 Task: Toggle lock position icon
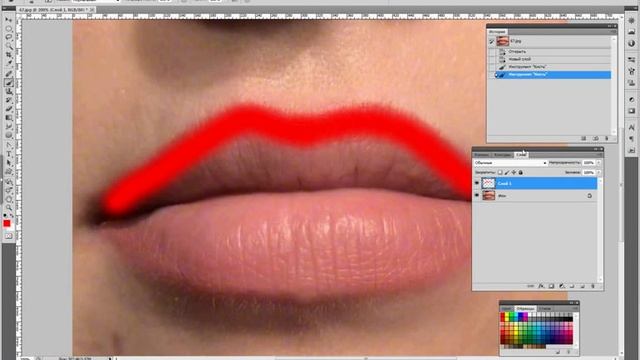514,173
